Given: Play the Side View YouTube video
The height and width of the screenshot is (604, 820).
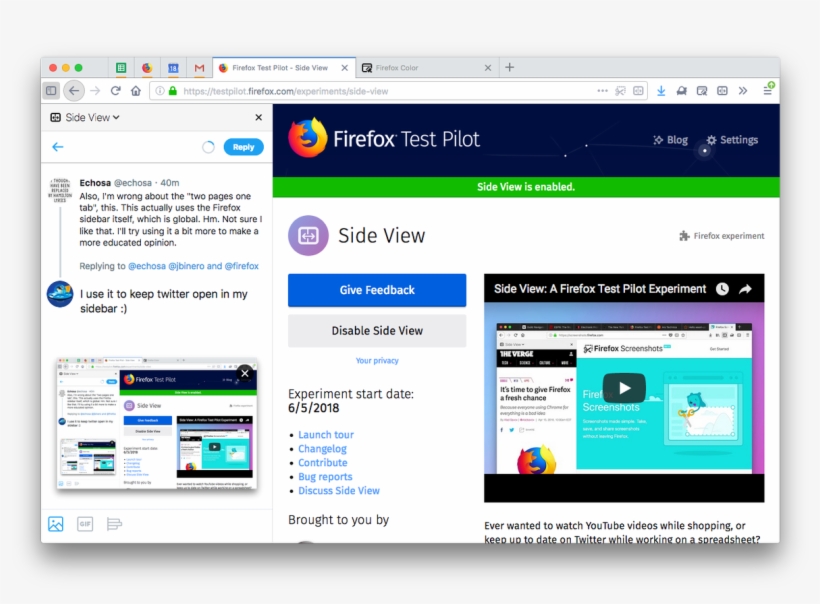Looking at the screenshot, I should (x=624, y=388).
